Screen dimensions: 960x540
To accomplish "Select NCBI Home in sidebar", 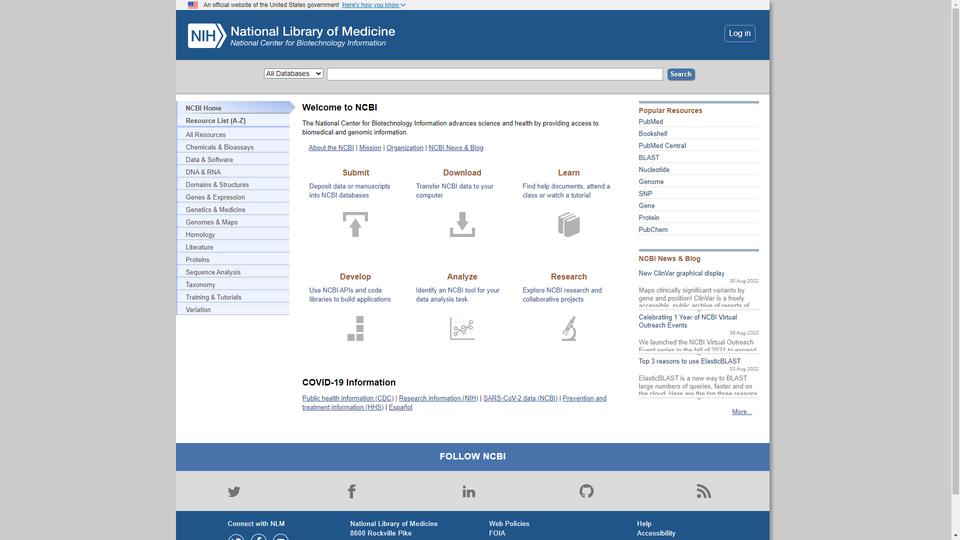I will tap(236, 108).
